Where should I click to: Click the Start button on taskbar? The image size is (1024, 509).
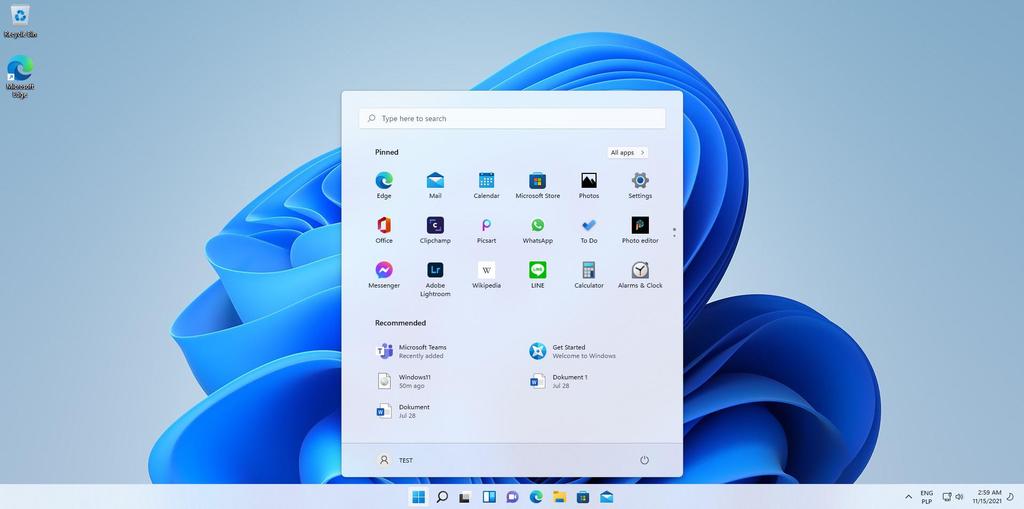pyautogui.click(x=419, y=497)
